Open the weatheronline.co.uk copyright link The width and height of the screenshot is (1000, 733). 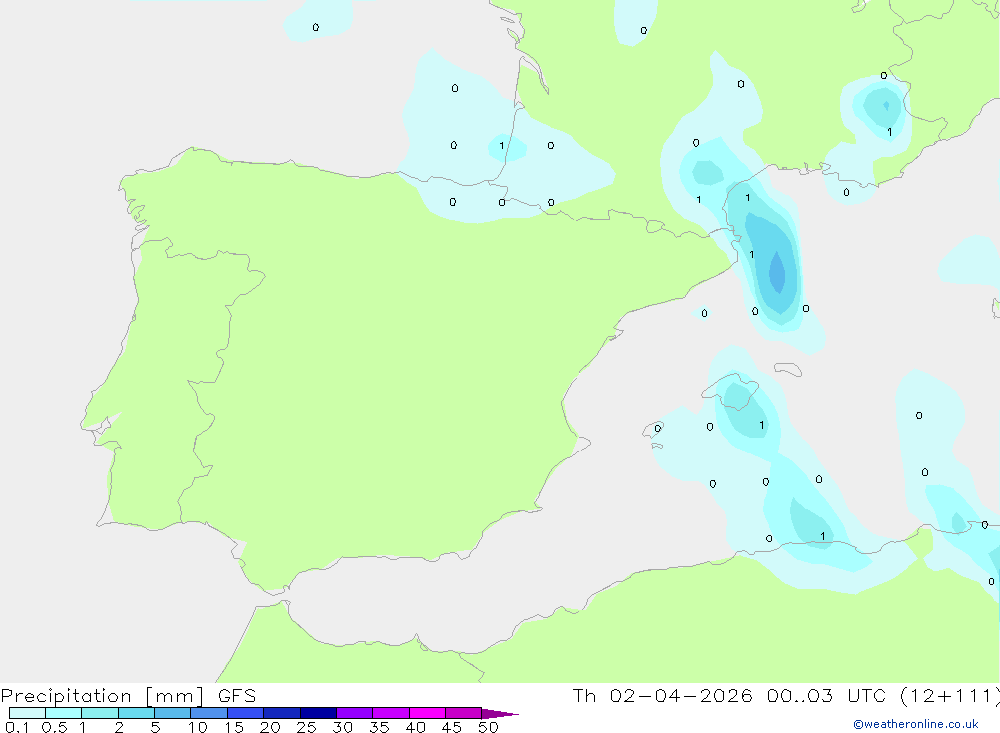point(916,724)
